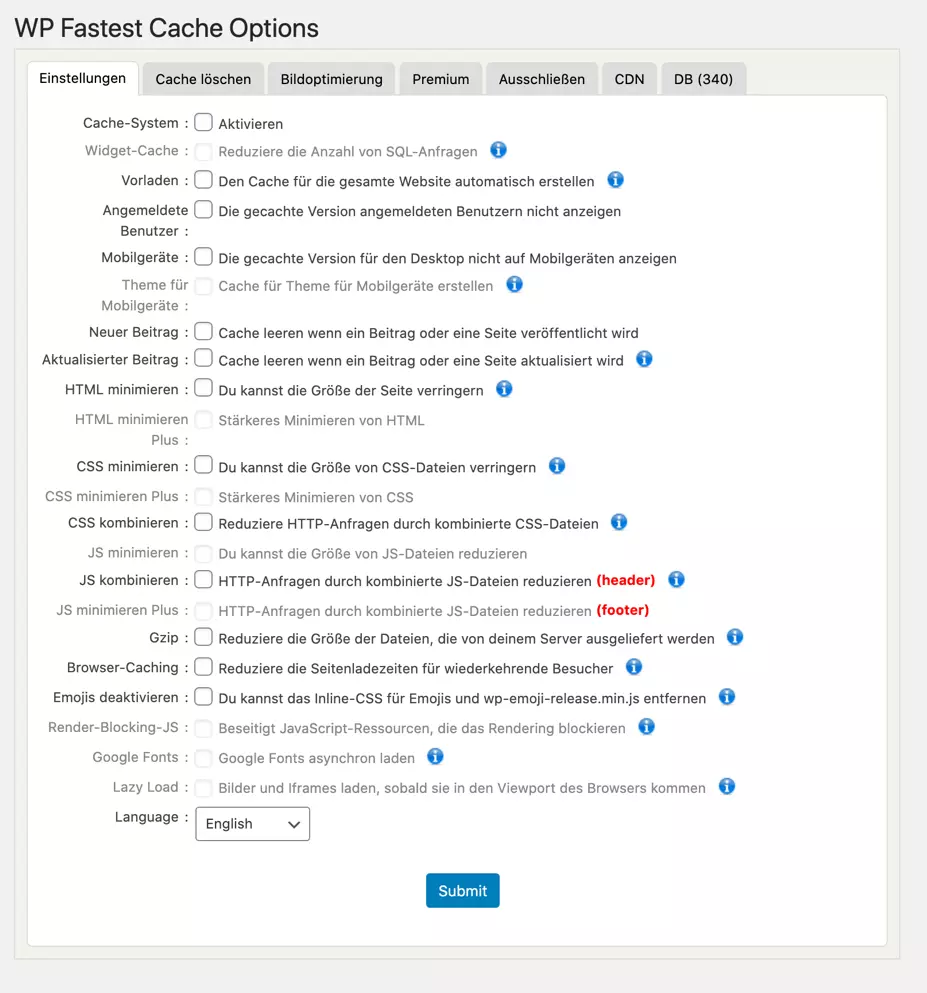This screenshot has width=927, height=993.
Task: Check the Browser-Caching checkbox
Action: (x=203, y=667)
